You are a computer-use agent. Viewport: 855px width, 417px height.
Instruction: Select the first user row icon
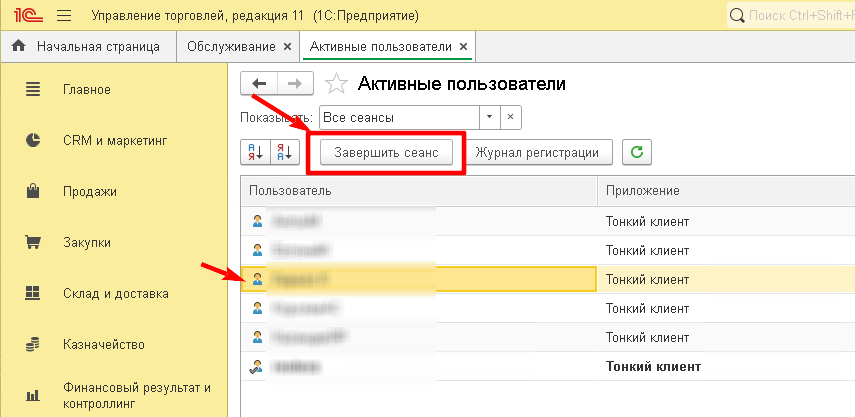(258, 221)
